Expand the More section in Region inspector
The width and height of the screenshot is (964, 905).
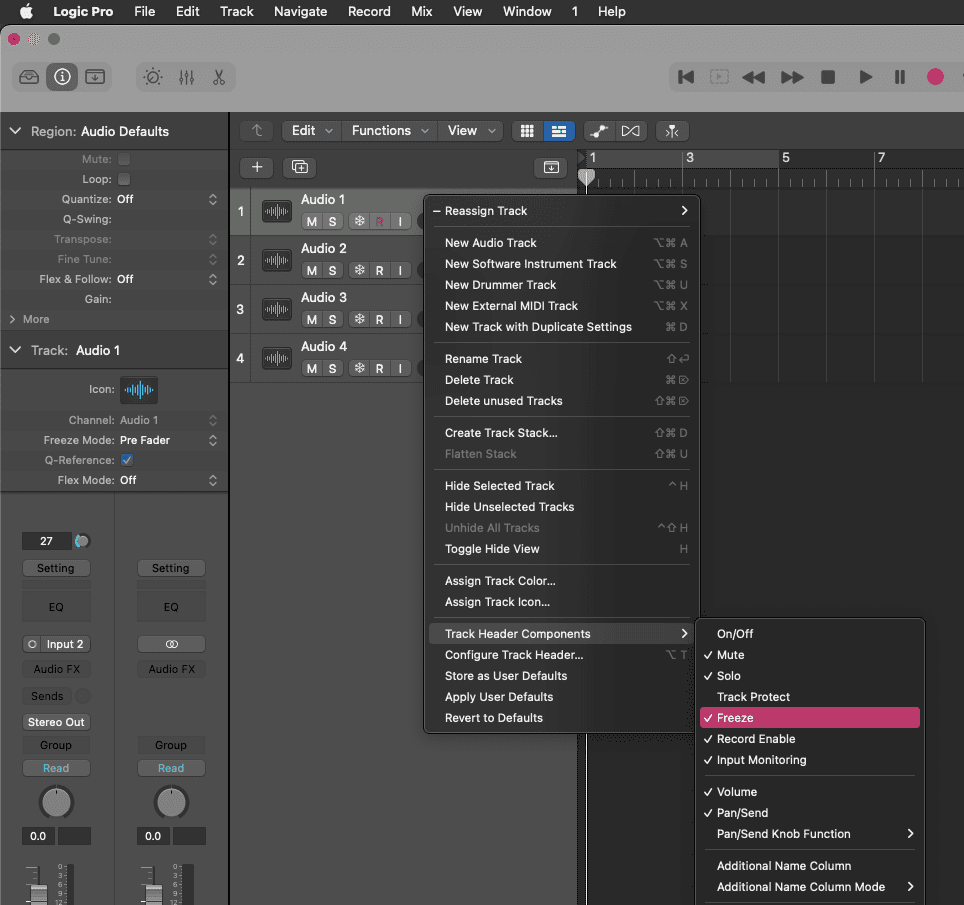pyautogui.click(x=12, y=319)
